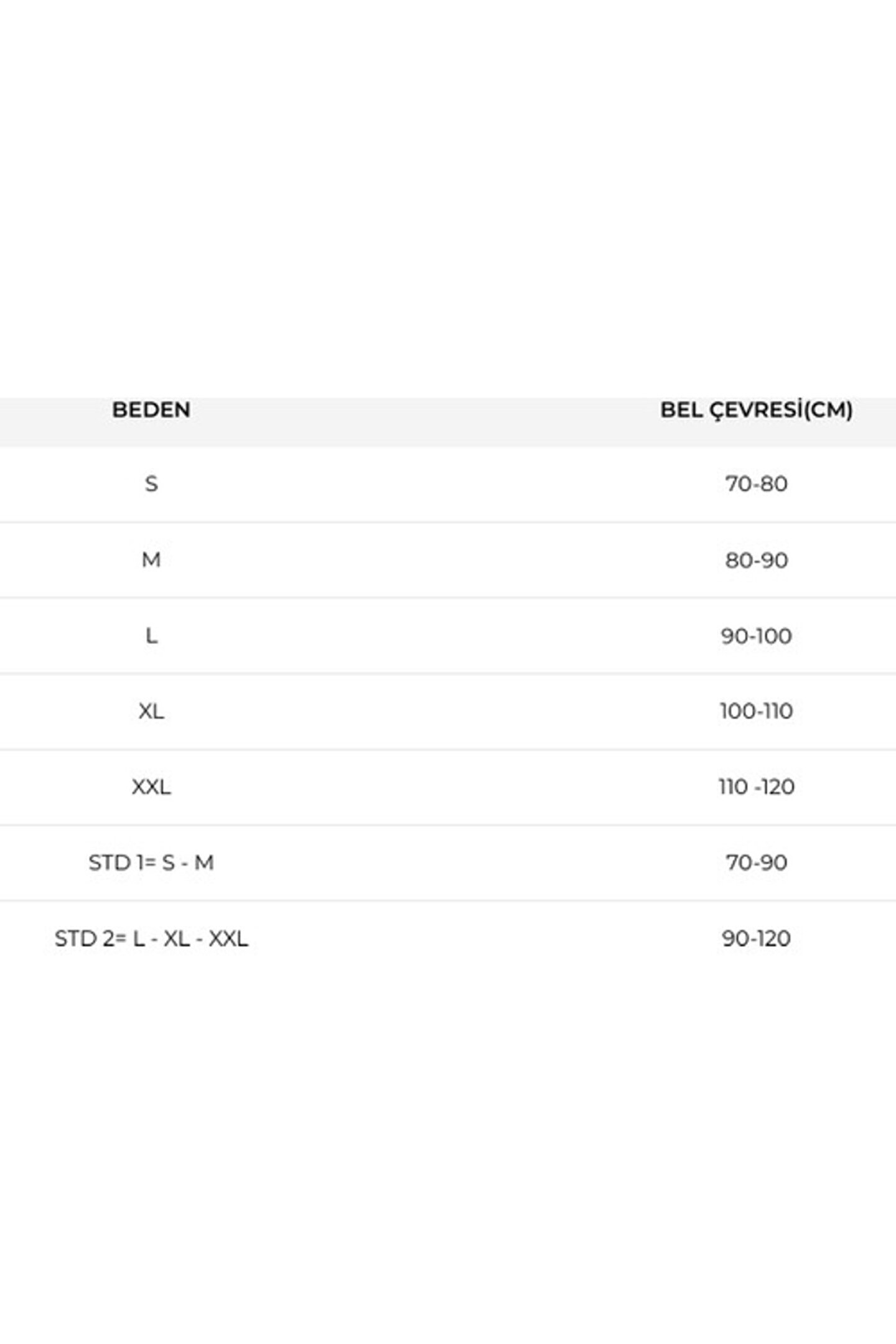Click the 90-120 waist measurement value

[x=756, y=938]
